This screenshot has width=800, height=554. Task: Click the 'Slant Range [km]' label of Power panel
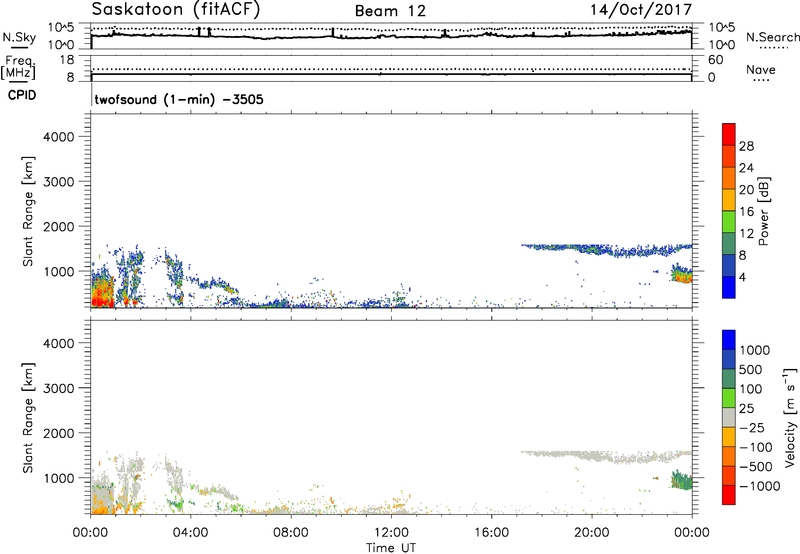point(28,212)
